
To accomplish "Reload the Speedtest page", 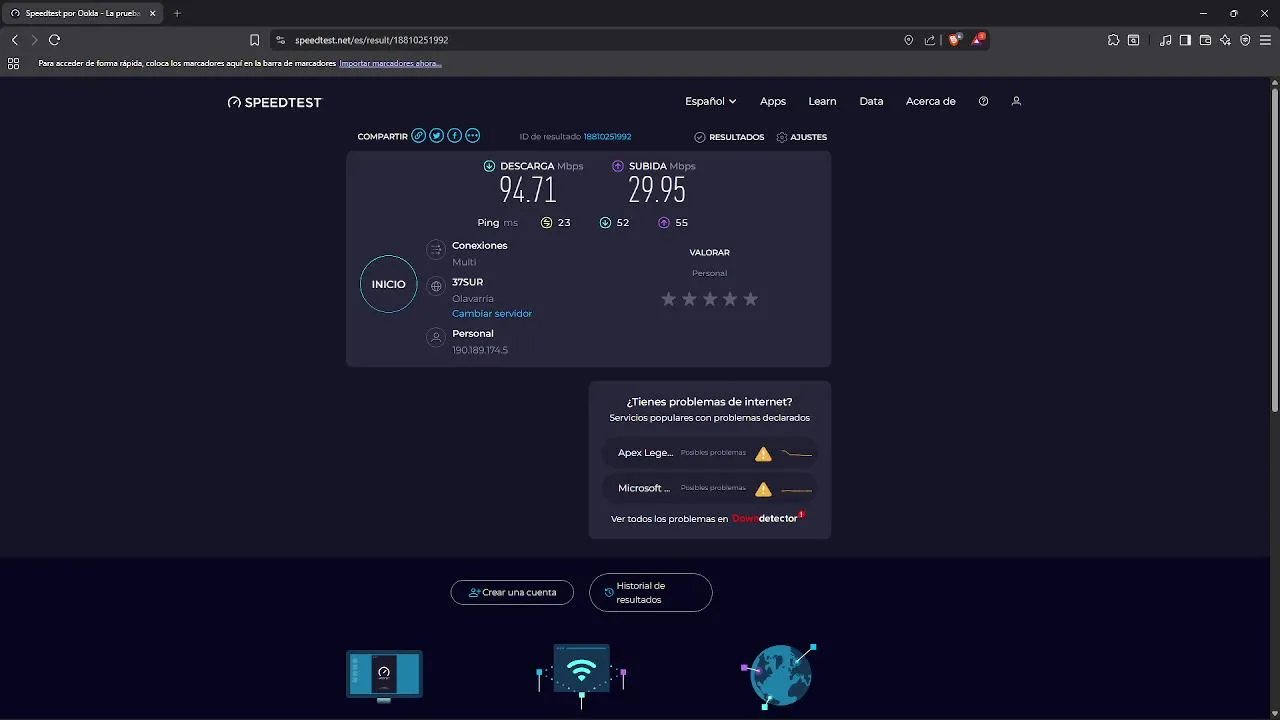I will (x=54, y=40).
